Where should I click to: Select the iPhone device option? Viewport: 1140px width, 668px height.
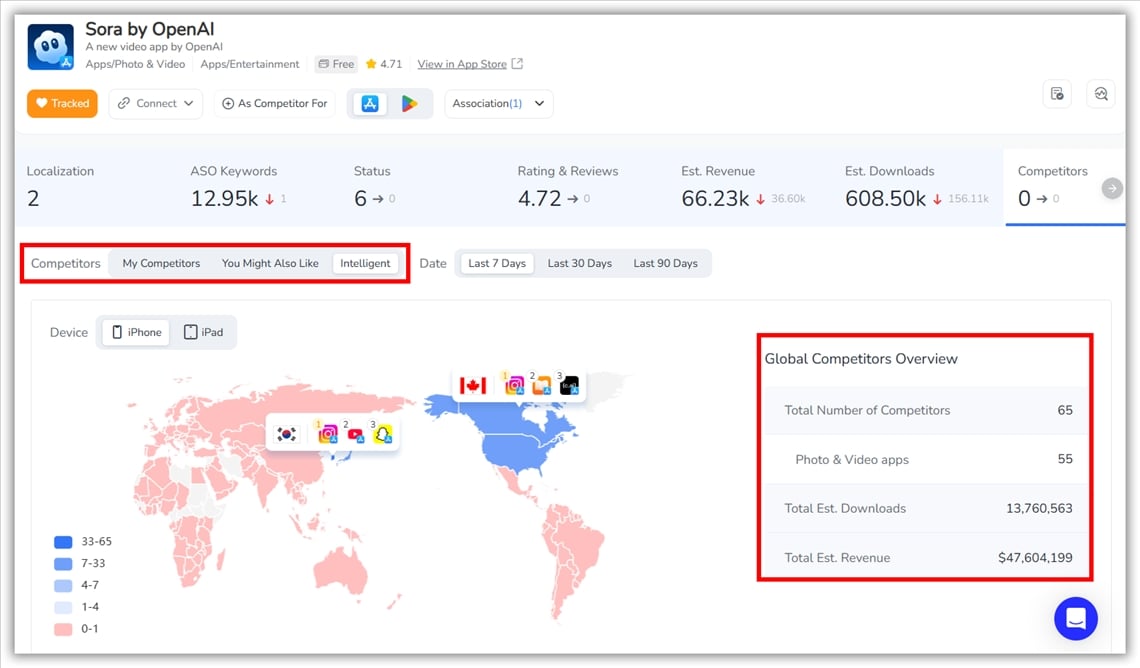coord(136,333)
